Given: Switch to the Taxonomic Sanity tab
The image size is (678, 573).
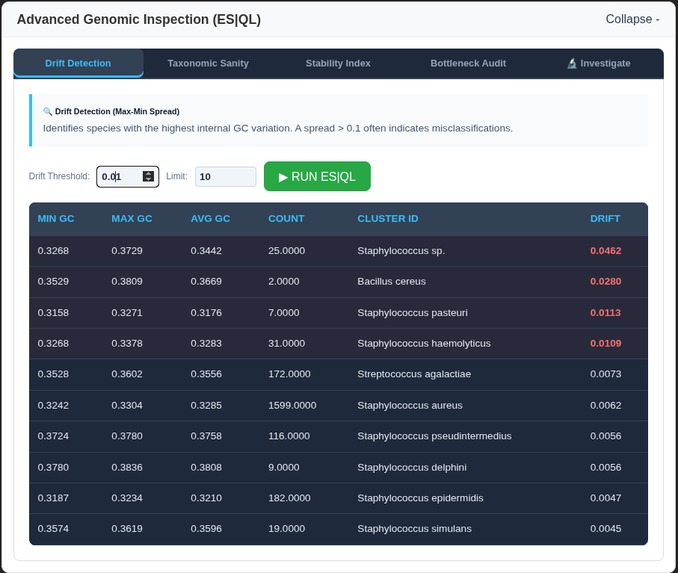Looking at the screenshot, I should tap(208, 63).
